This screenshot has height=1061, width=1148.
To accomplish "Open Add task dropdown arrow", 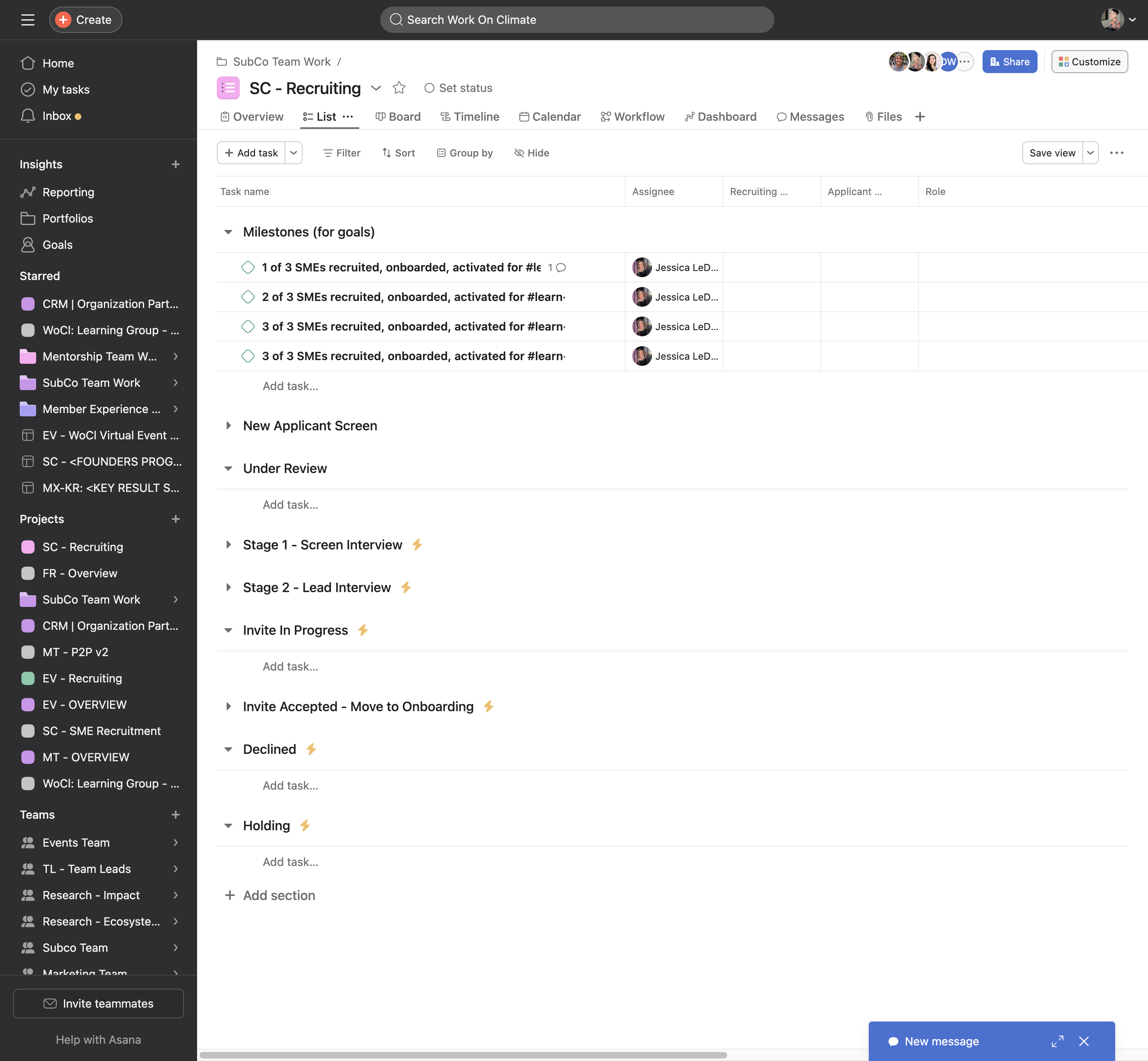I will [294, 153].
